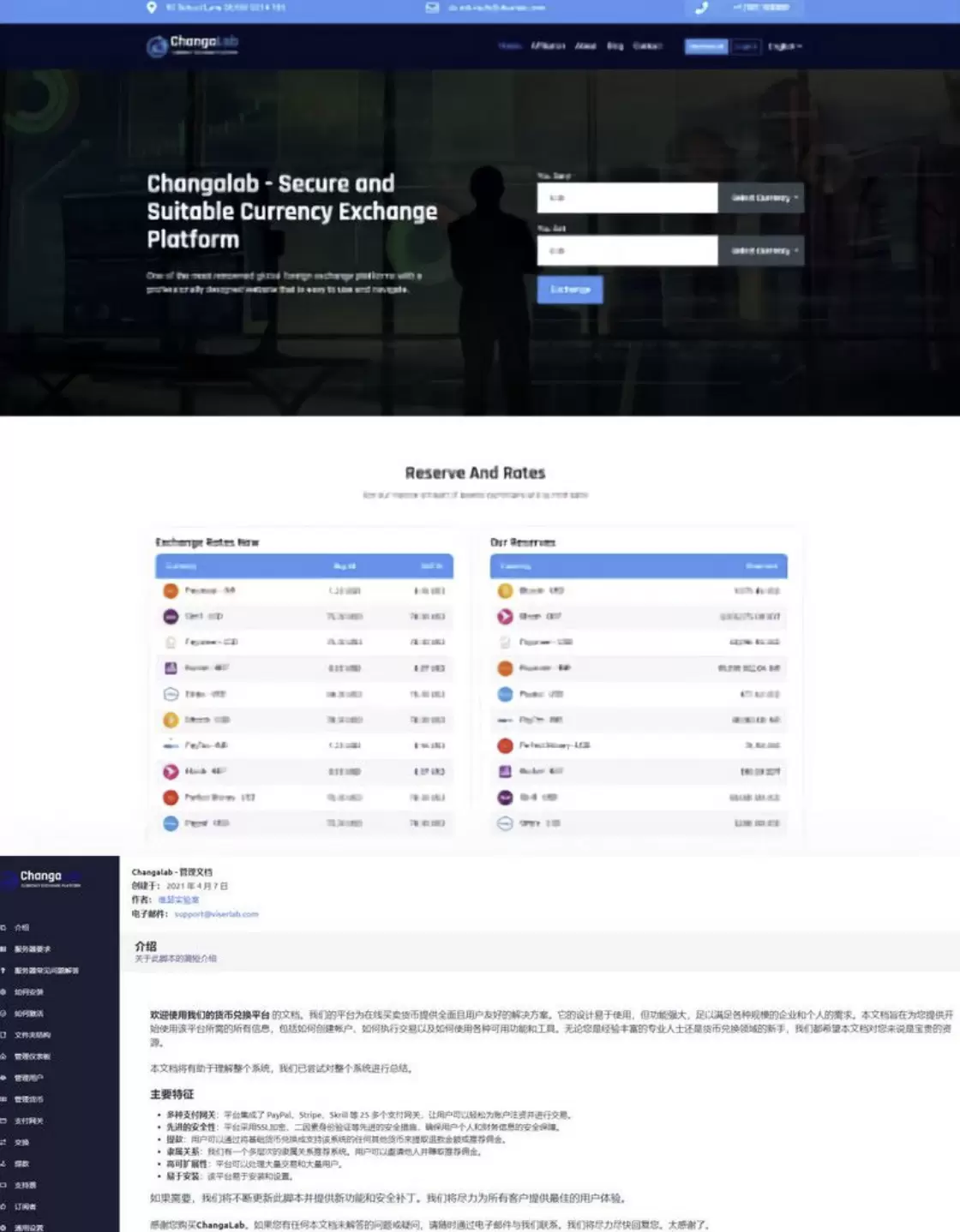Click the envelope email icon in top bar

click(x=432, y=7)
